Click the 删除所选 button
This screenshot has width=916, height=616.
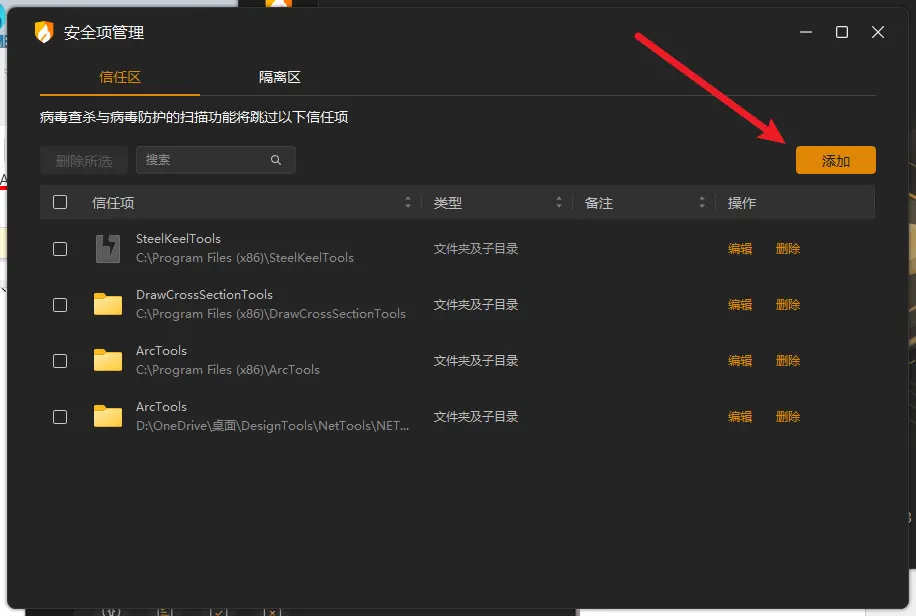(84, 161)
